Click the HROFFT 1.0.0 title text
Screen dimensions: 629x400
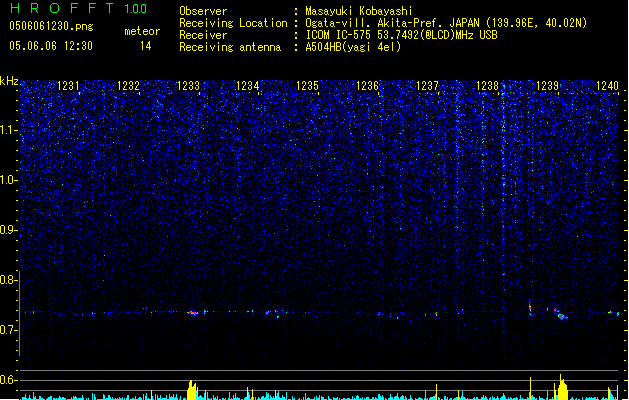click(x=79, y=8)
